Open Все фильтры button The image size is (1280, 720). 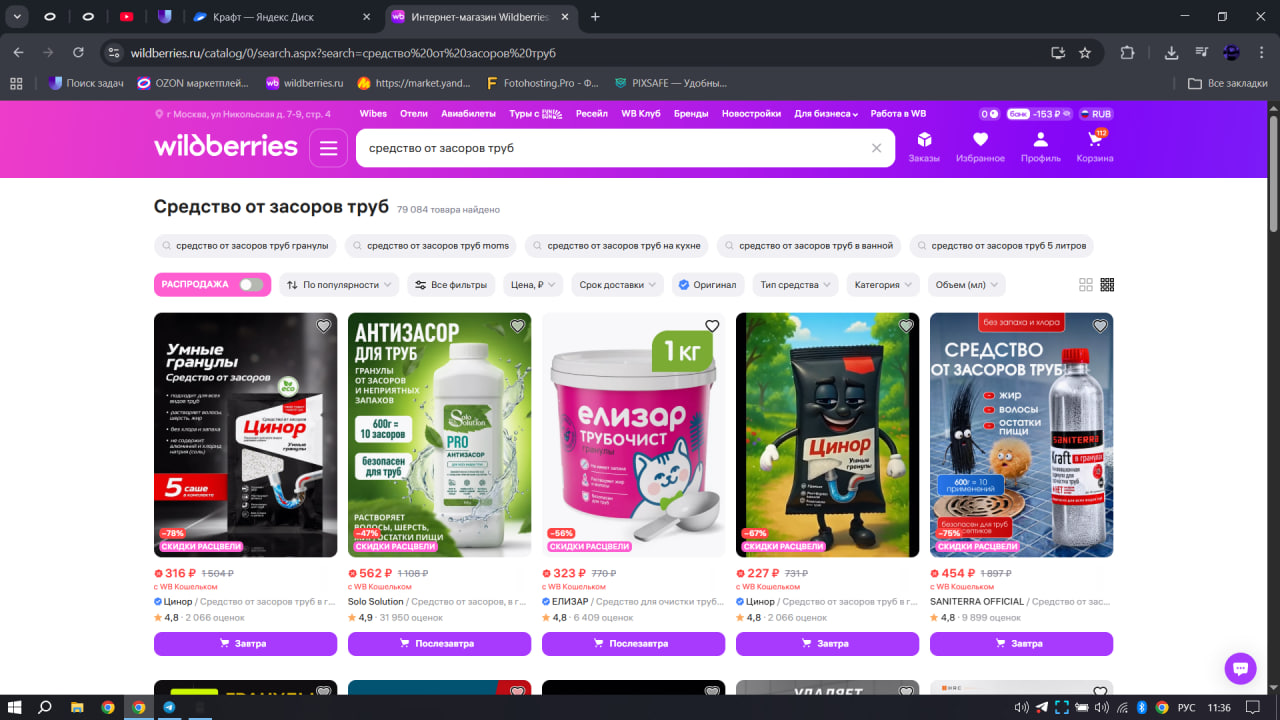pos(451,285)
